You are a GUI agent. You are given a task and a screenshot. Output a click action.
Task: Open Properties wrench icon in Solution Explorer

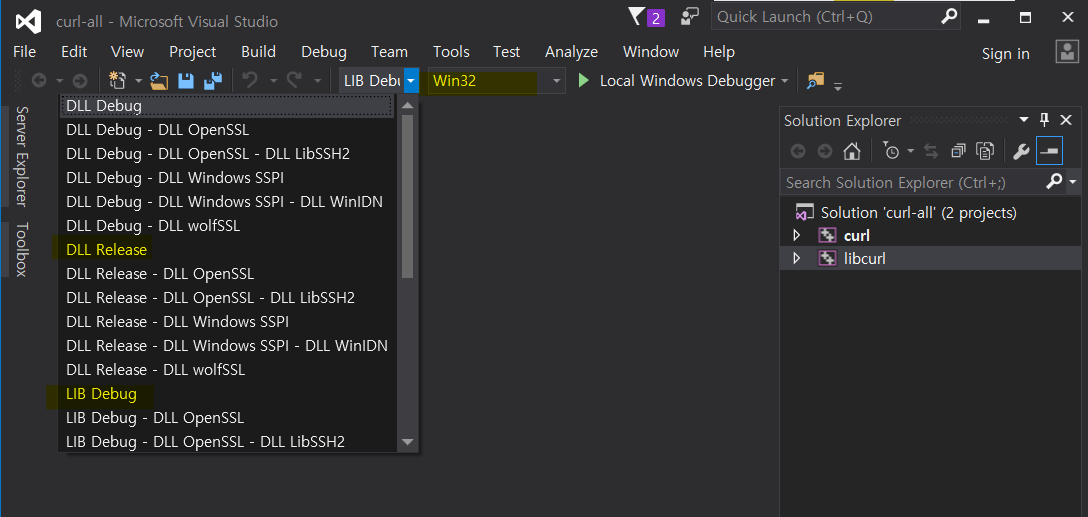click(1021, 151)
